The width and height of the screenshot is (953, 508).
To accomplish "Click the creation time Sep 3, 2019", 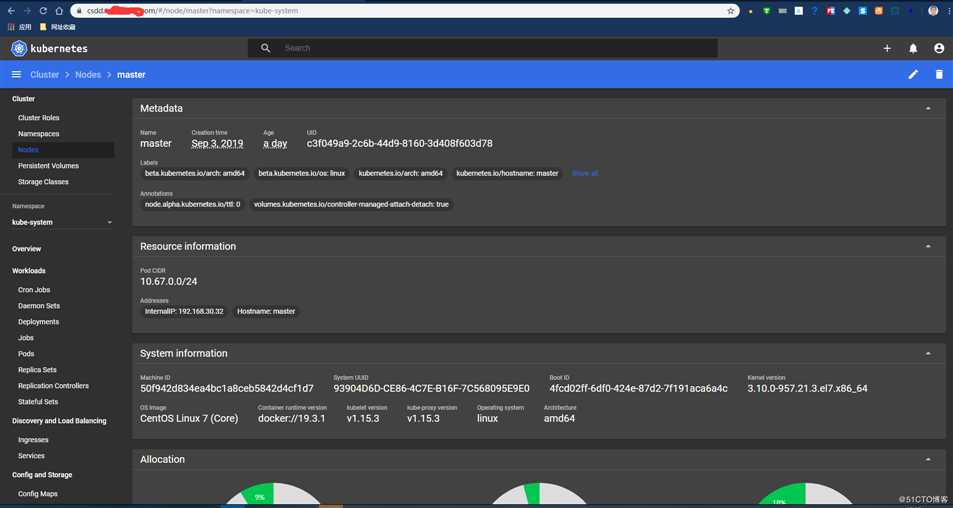I will tap(217, 144).
